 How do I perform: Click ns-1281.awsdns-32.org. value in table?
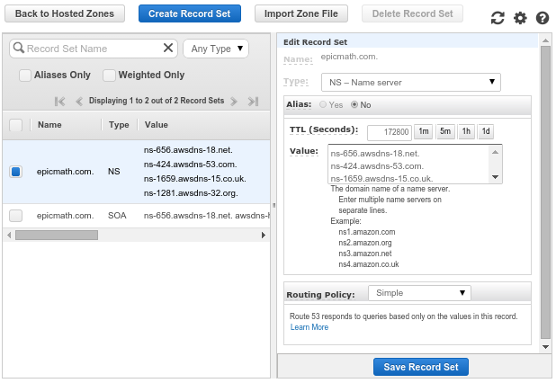(x=191, y=193)
